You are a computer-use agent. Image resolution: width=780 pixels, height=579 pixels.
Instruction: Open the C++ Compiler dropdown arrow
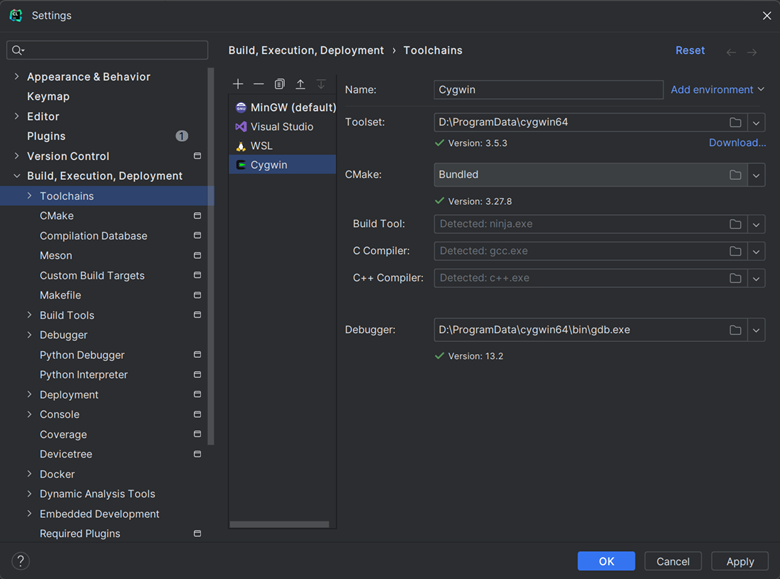[756, 278]
